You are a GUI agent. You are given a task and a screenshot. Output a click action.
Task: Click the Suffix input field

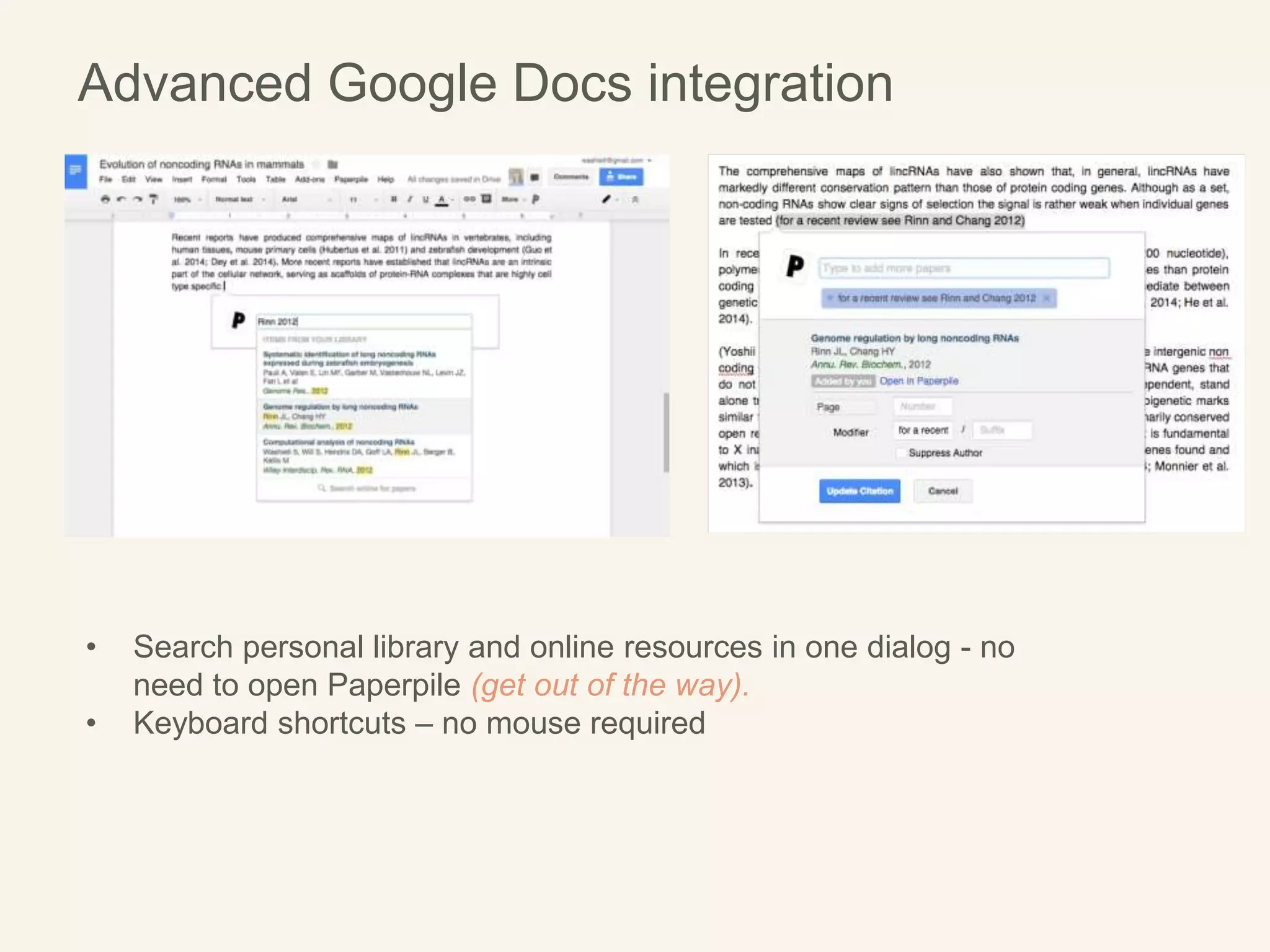coord(1002,430)
